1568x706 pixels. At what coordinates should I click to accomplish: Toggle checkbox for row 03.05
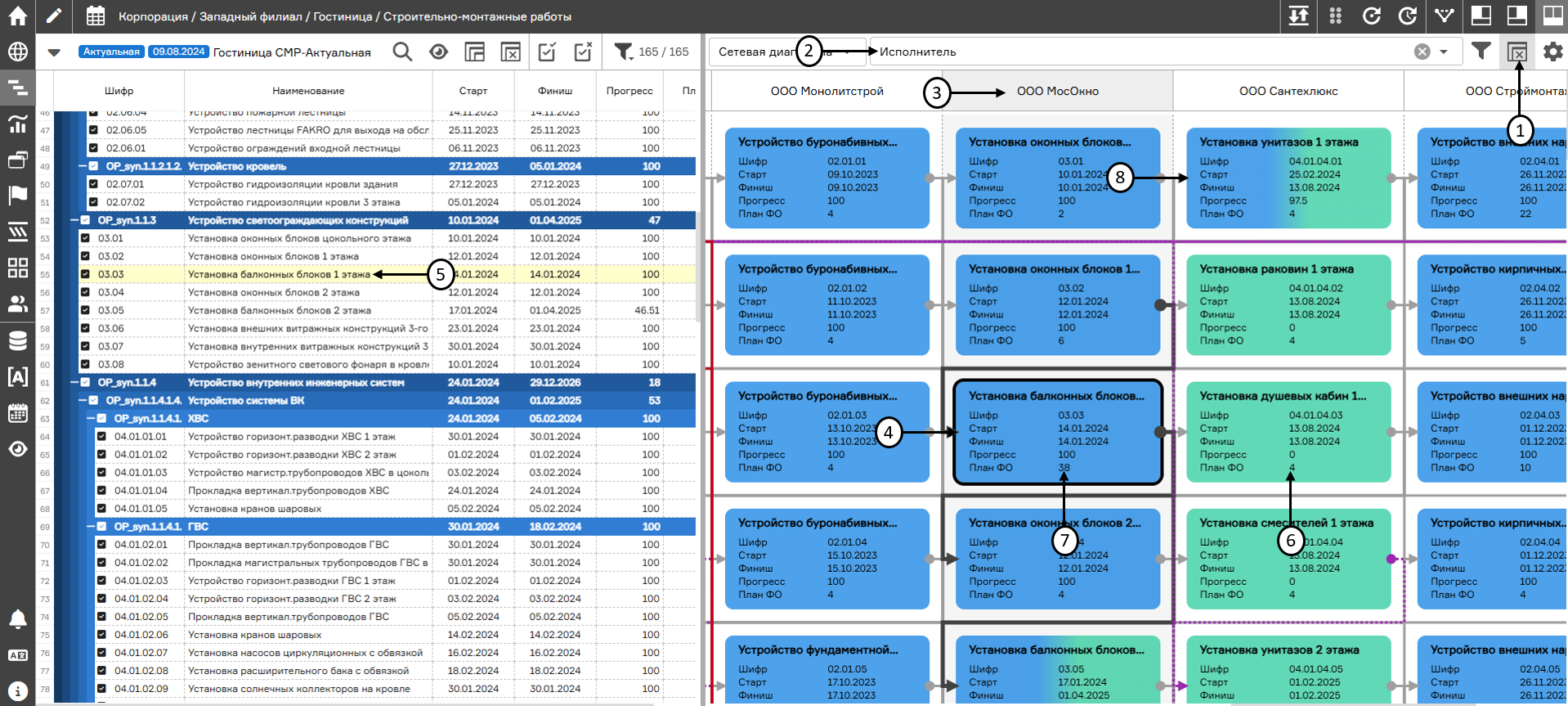coord(85,310)
